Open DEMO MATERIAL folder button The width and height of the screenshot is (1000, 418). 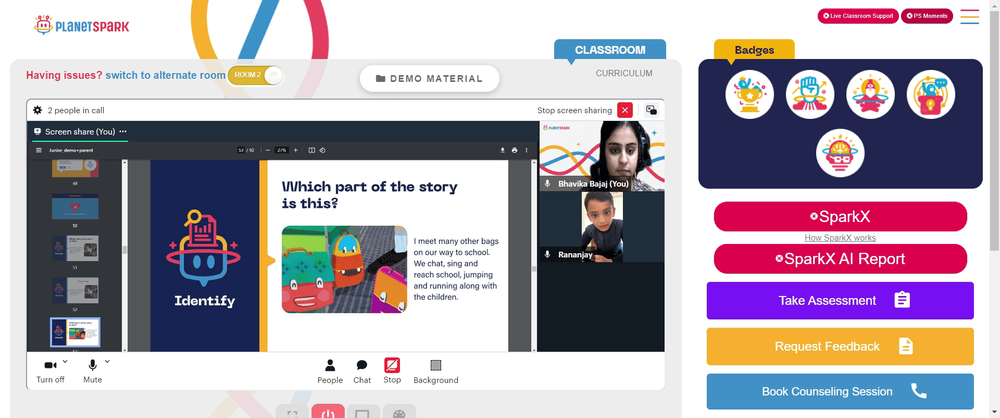(x=429, y=78)
